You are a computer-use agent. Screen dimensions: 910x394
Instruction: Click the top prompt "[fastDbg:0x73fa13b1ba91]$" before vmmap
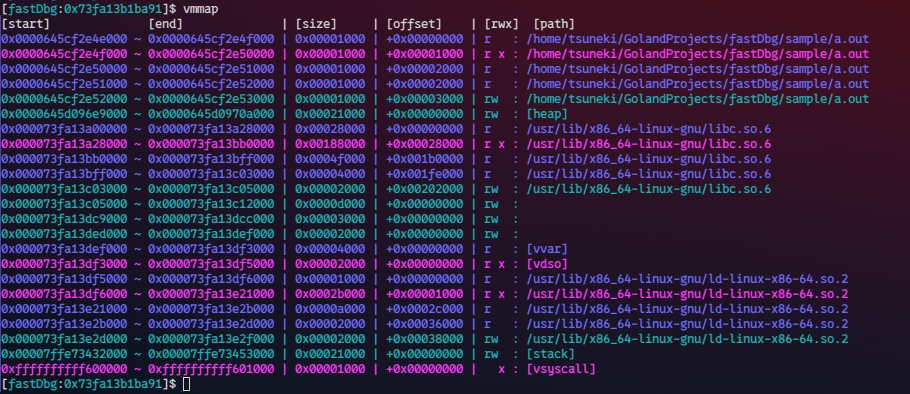coord(89,9)
